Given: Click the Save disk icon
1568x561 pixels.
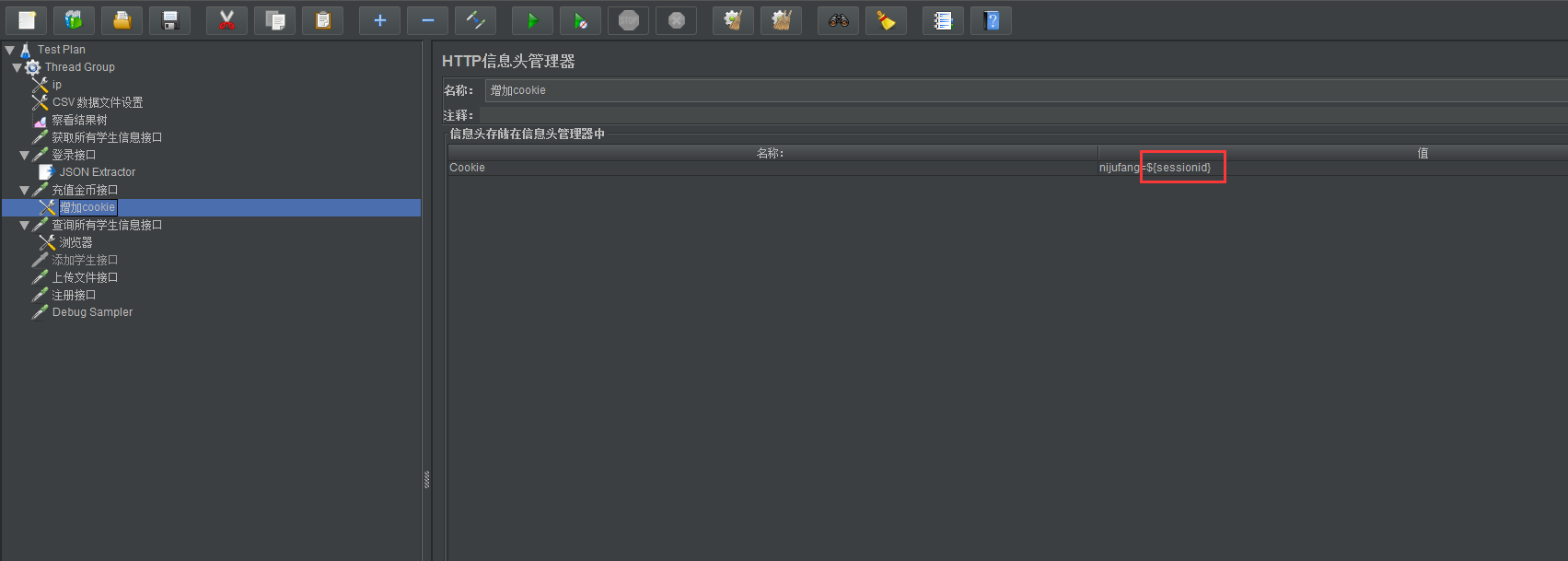Looking at the screenshot, I should [x=169, y=20].
